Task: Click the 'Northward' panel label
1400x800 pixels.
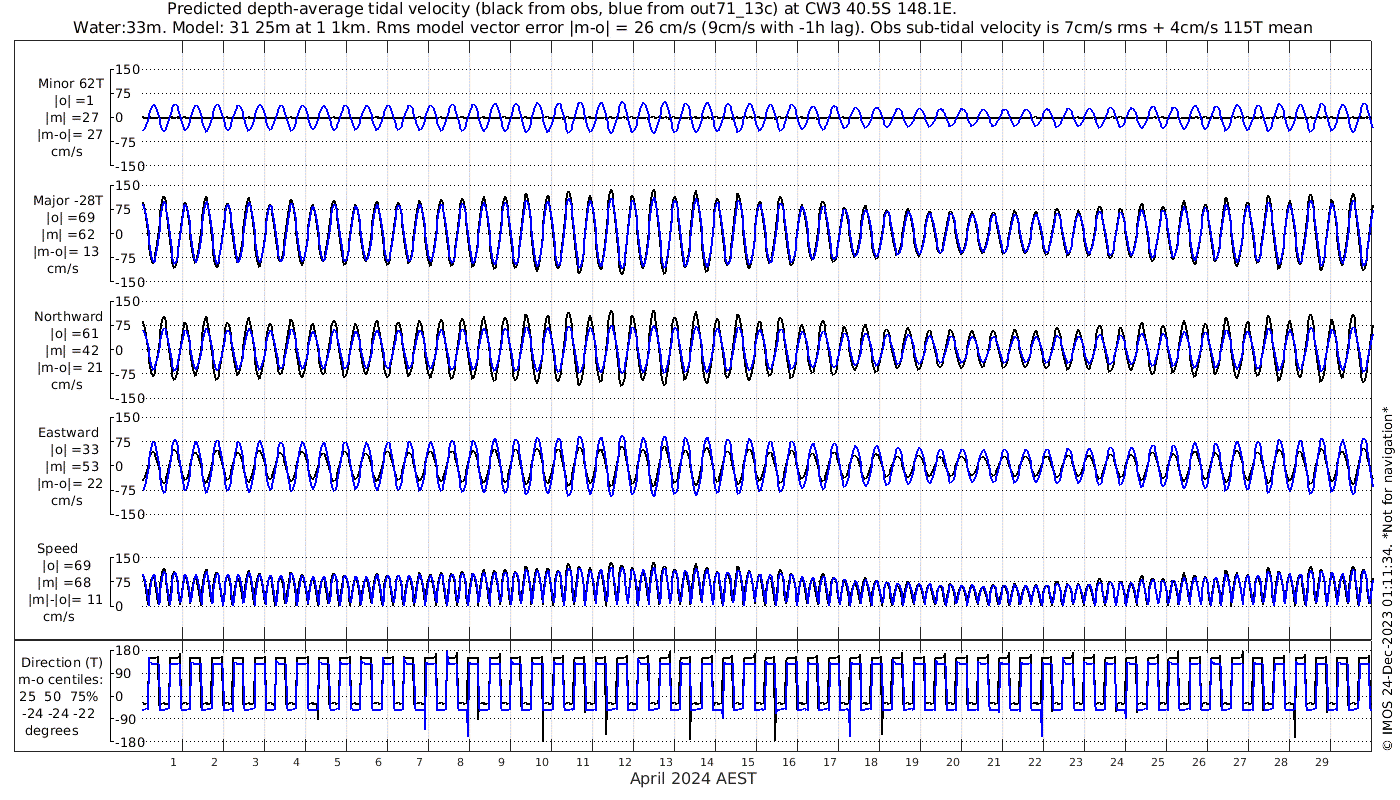Action: coord(68,317)
